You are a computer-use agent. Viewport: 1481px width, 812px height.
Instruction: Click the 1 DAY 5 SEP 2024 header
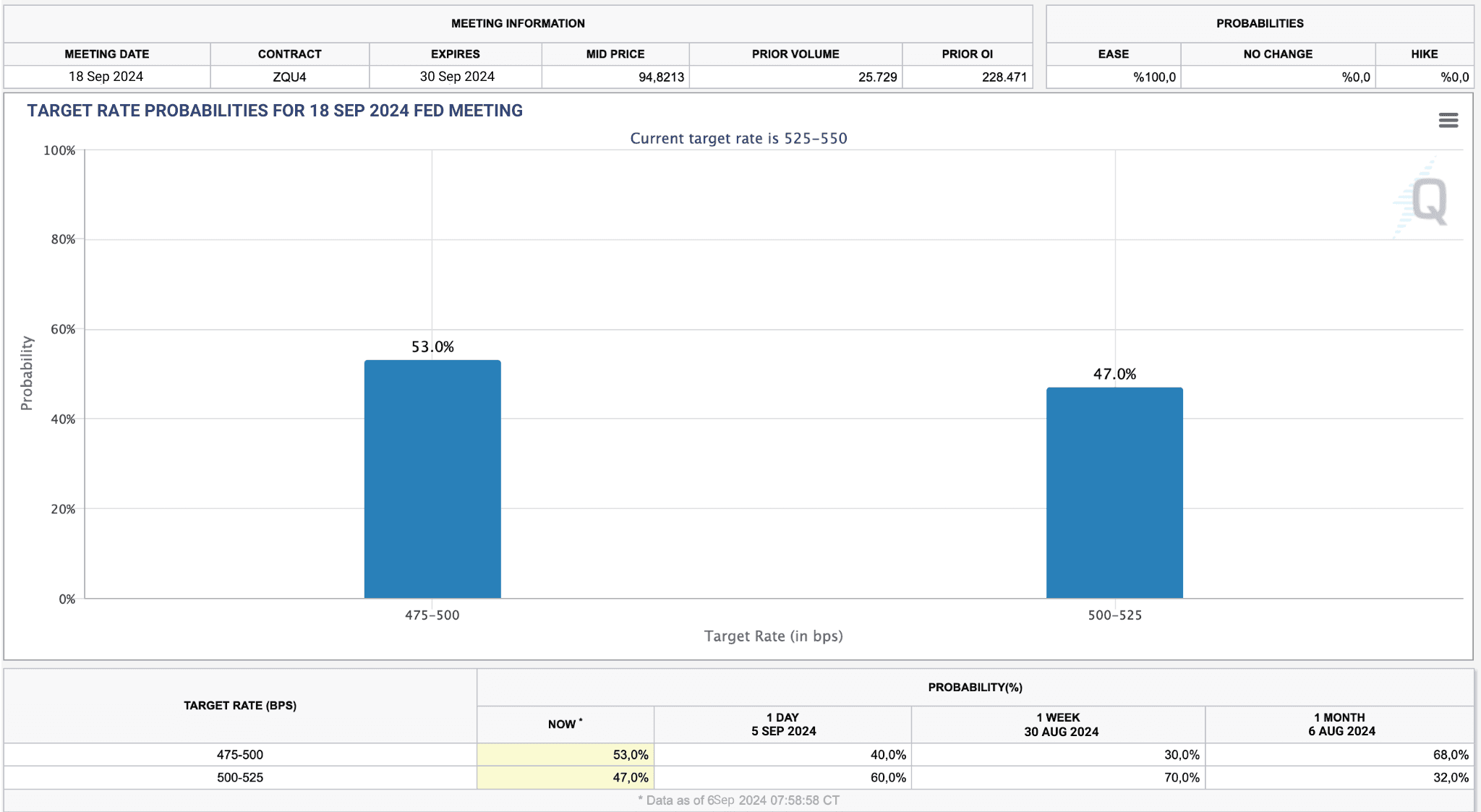tap(783, 725)
